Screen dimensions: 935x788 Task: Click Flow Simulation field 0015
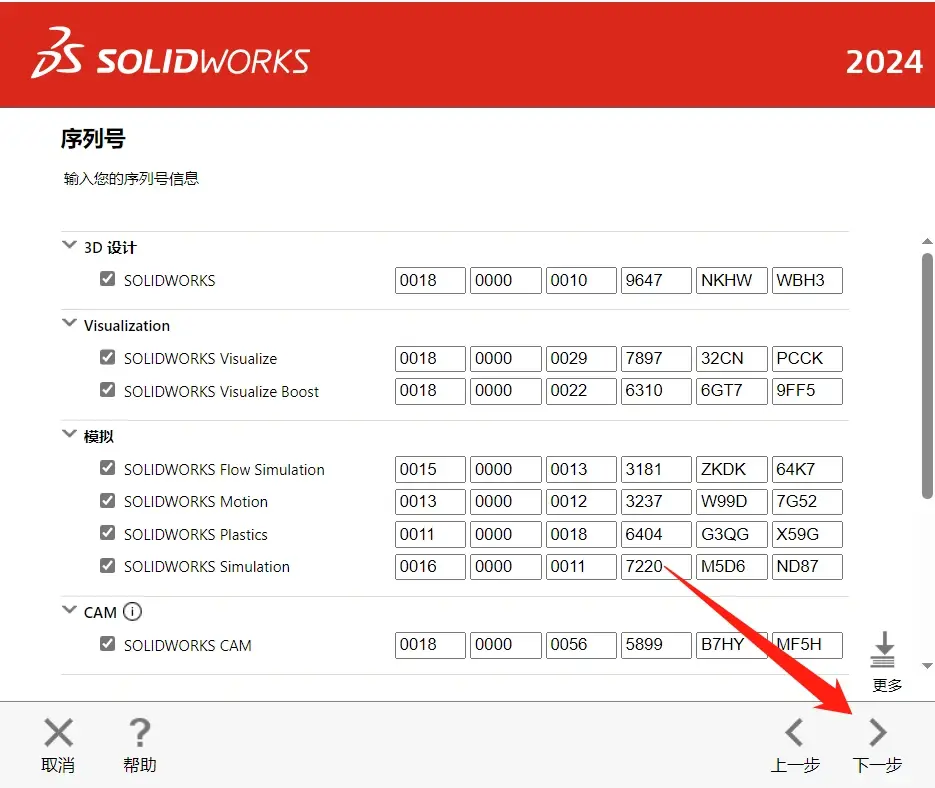click(x=430, y=469)
